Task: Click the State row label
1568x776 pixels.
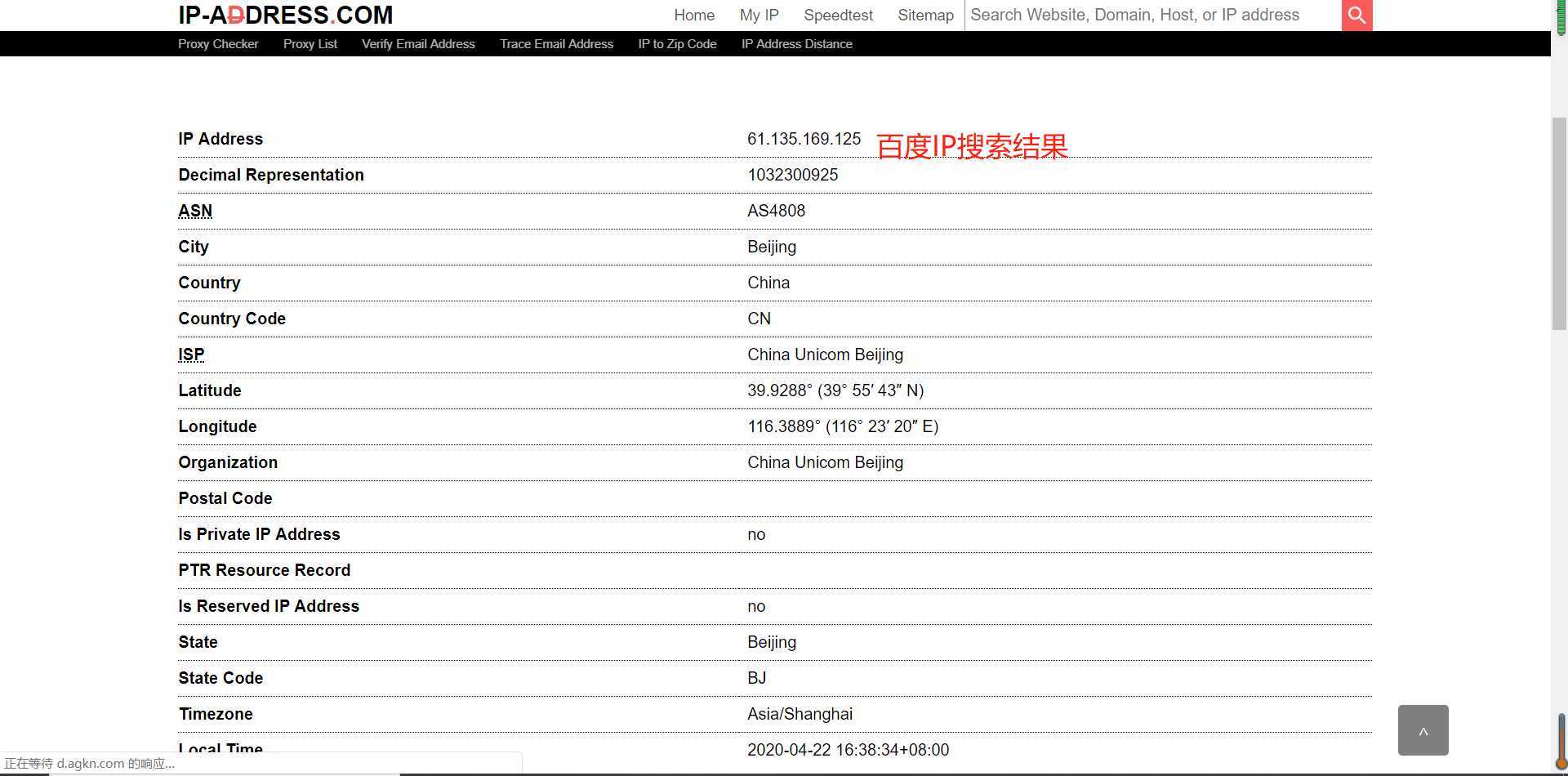Action: pos(198,642)
